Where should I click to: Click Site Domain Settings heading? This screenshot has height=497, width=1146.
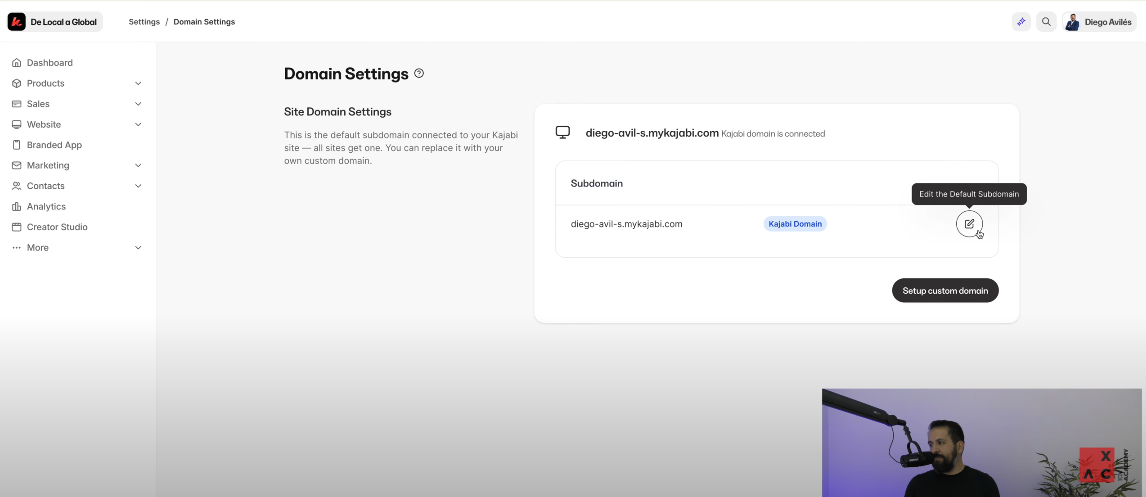point(338,112)
